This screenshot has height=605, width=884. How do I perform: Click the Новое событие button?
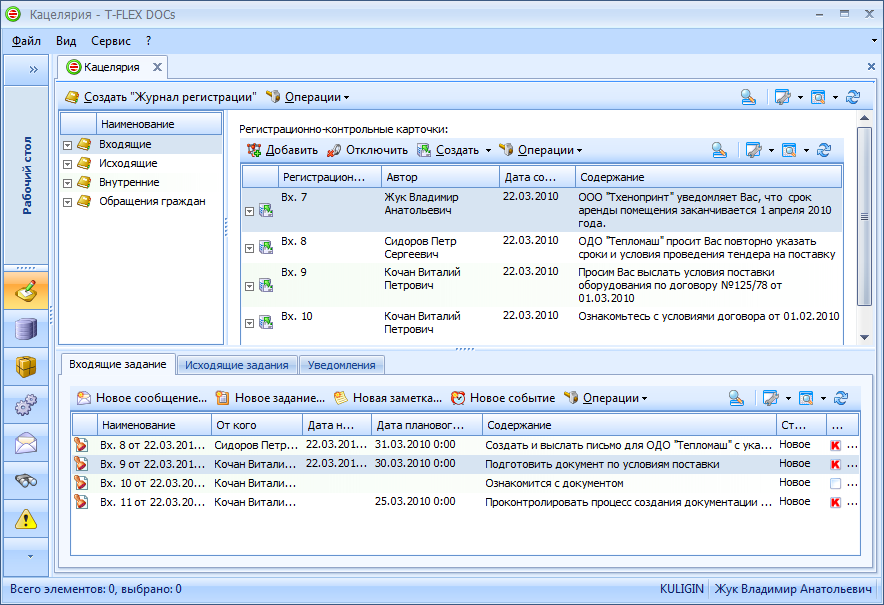pyautogui.click(x=502, y=397)
